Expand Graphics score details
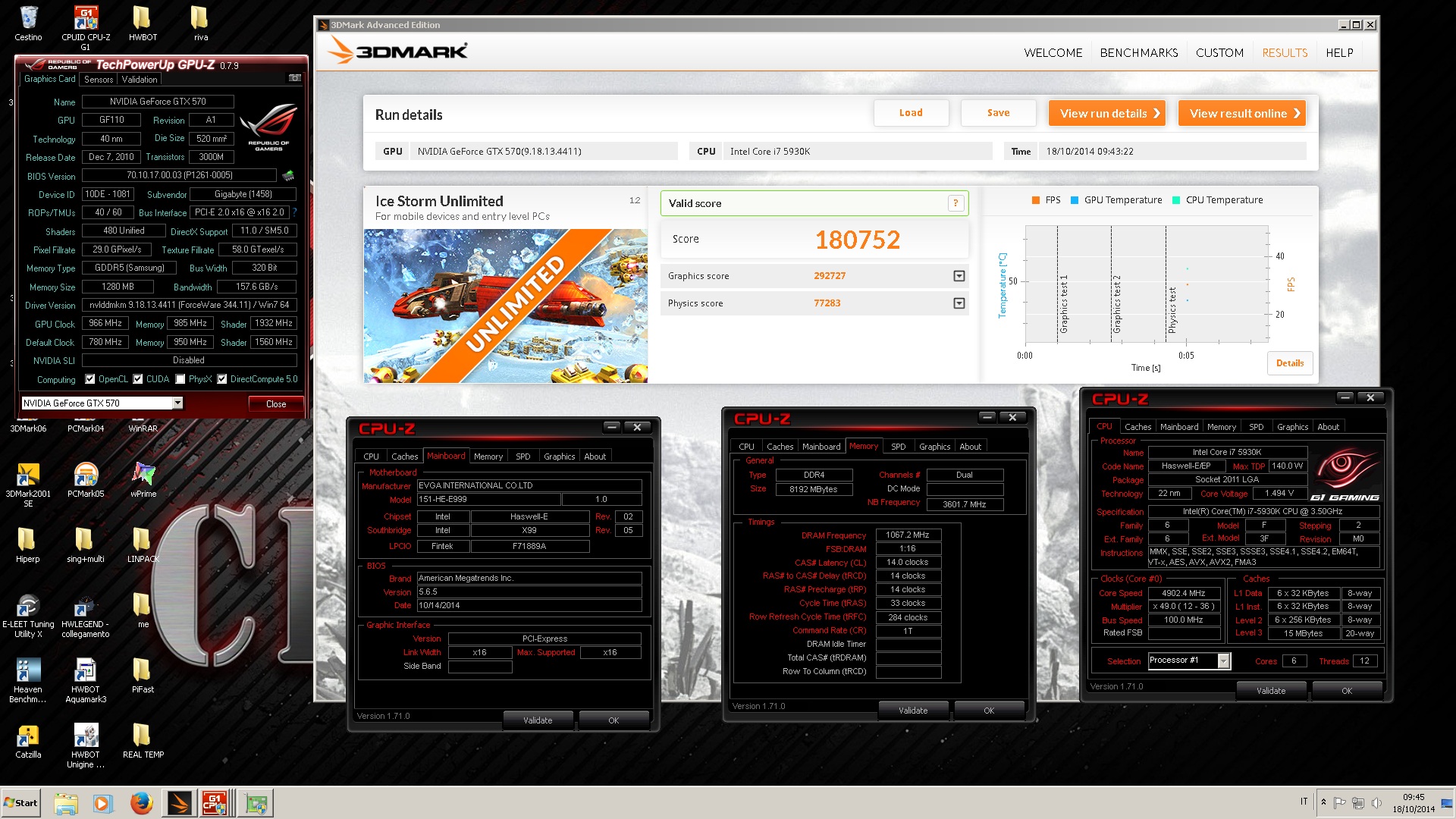 (x=959, y=276)
